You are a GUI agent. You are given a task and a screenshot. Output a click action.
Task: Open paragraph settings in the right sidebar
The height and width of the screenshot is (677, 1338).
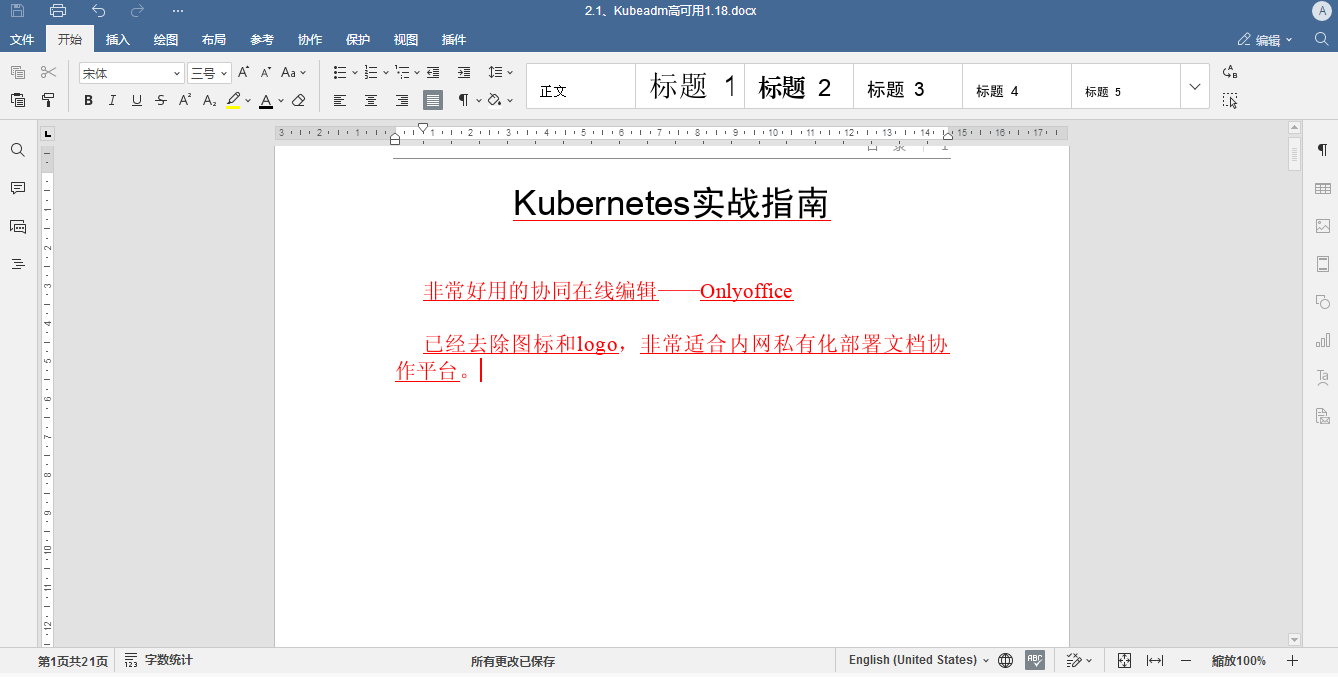click(1323, 150)
